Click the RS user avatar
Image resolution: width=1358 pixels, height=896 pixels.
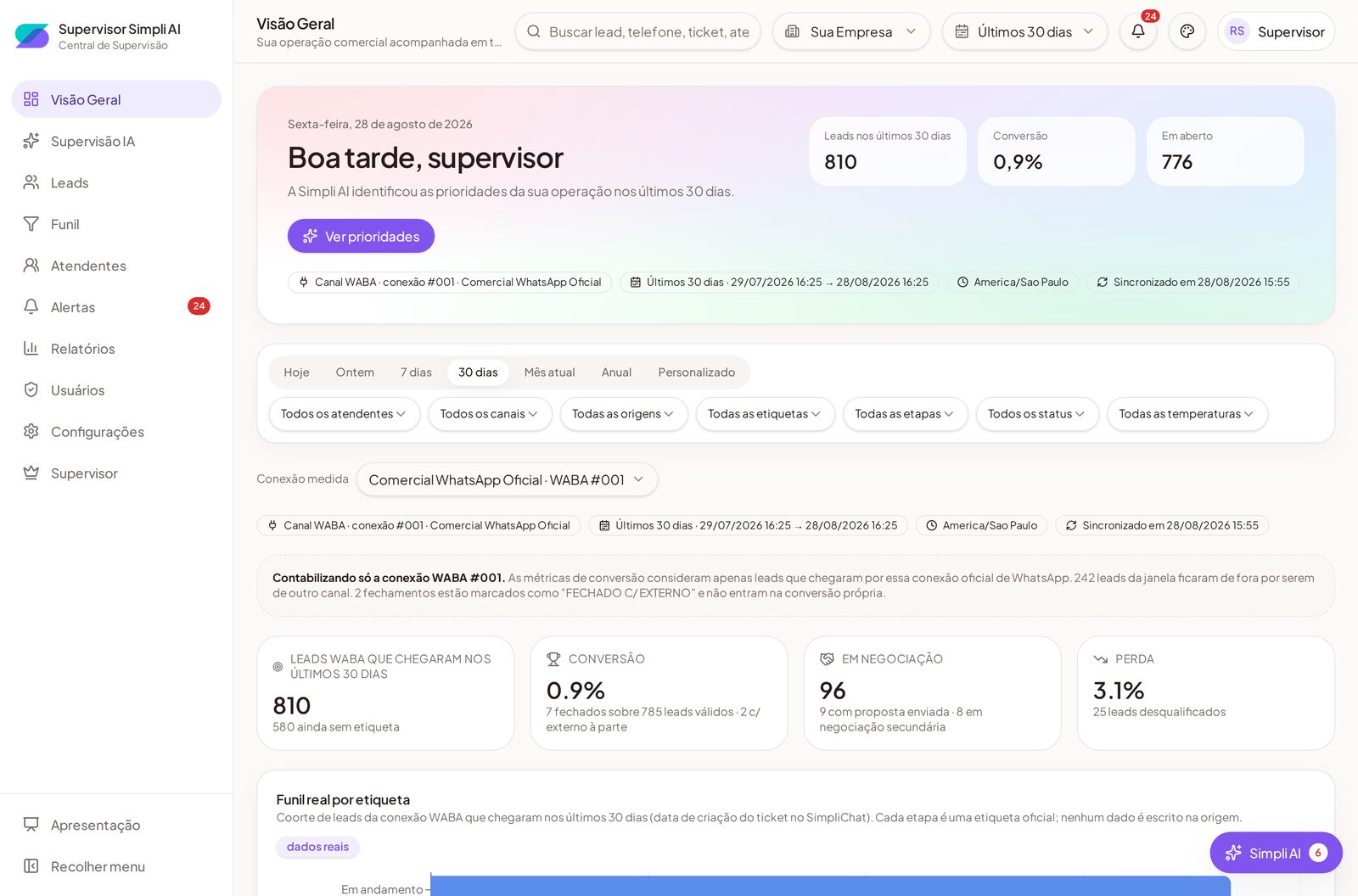point(1237,31)
